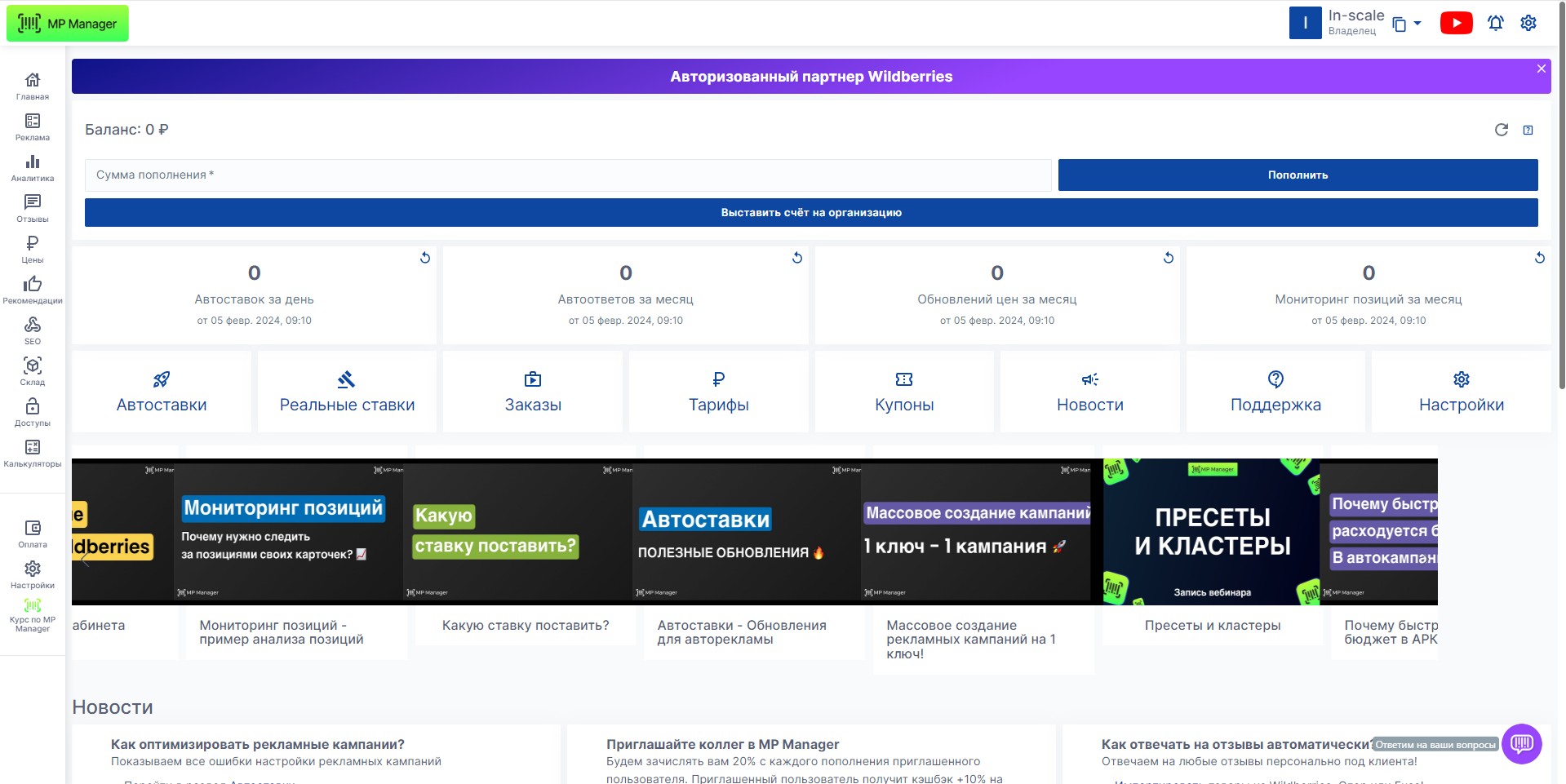This screenshot has height=784, width=1566.
Task: Open sidebar Настройки gear item
Action: coord(33,574)
